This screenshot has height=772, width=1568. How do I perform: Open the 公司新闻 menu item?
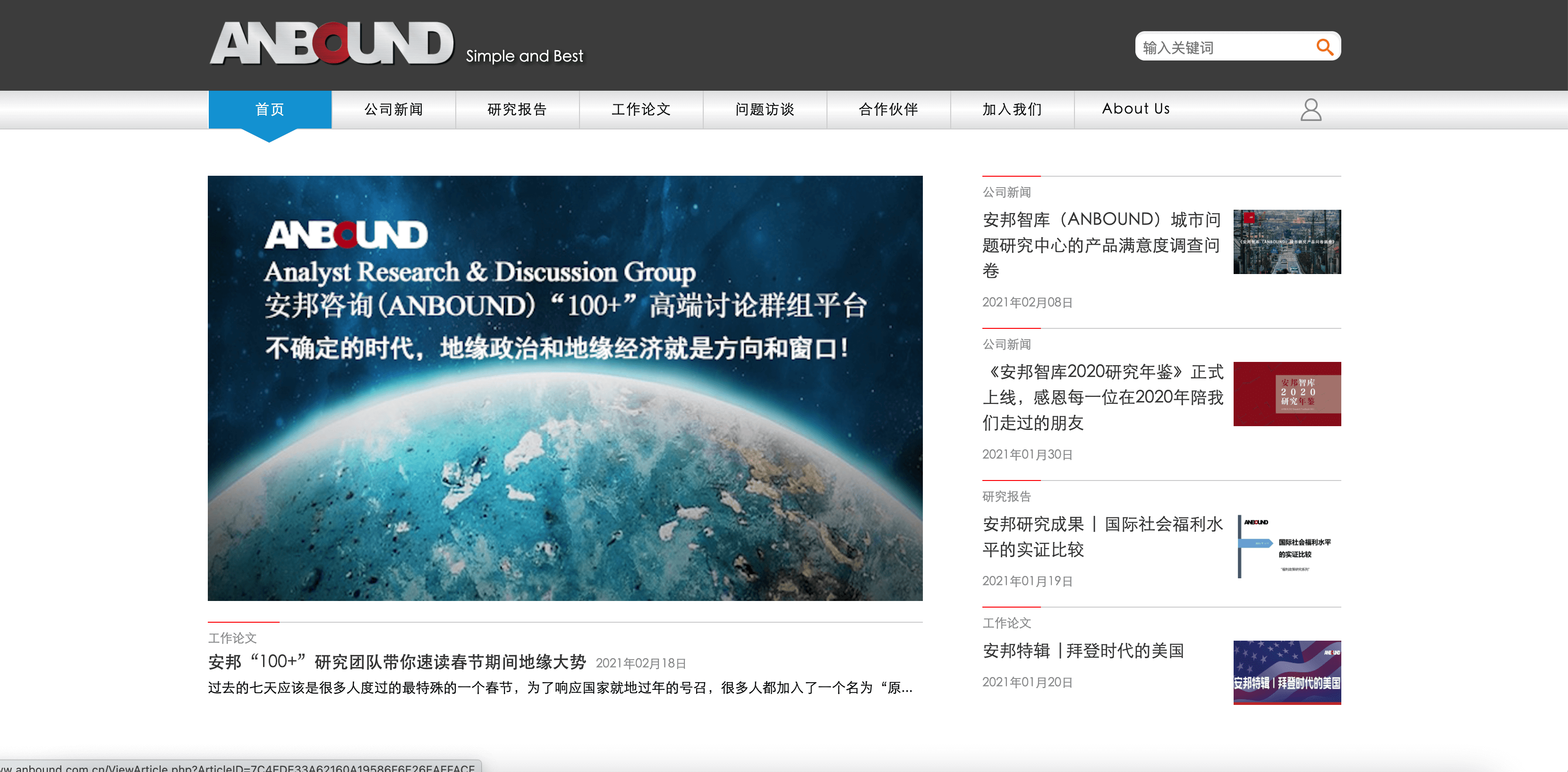(394, 110)
